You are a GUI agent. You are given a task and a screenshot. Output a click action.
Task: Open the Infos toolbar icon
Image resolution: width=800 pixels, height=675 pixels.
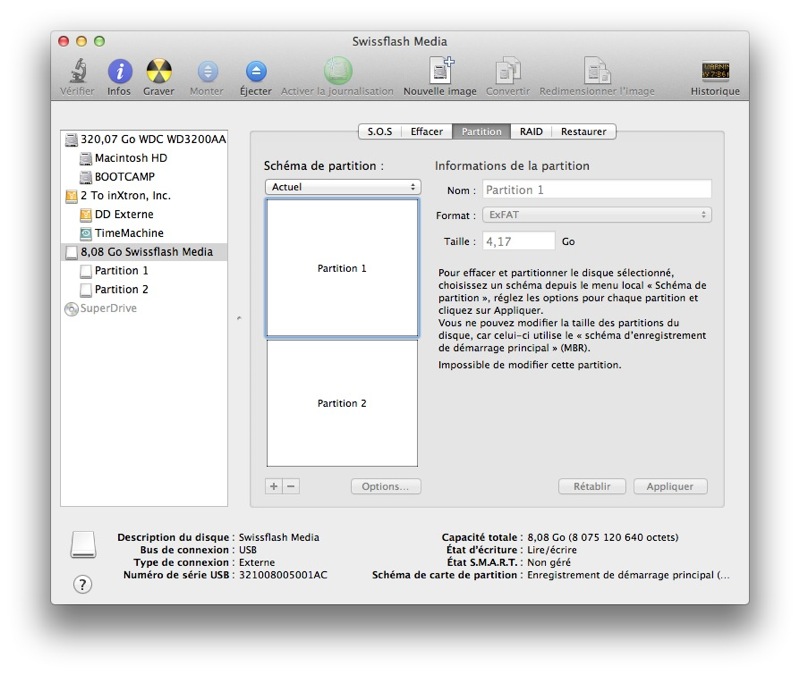pyautogui.click(x=119, y=72)
